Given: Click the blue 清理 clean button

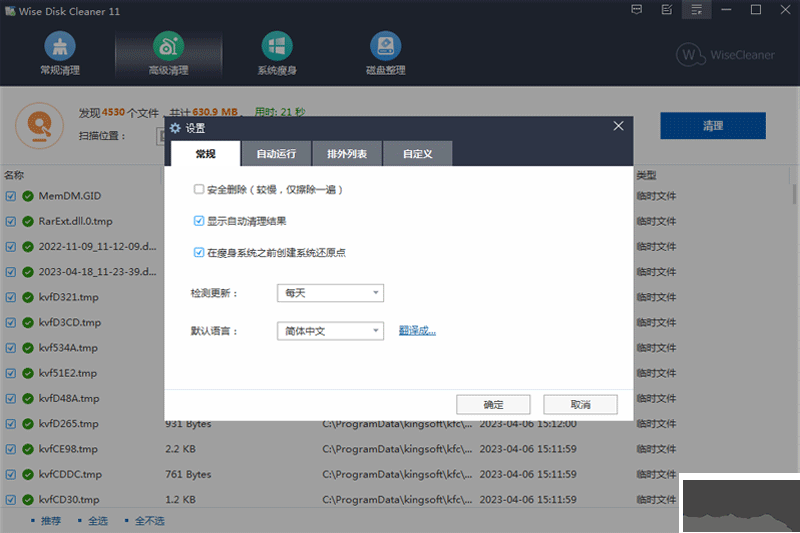Looking at the screenshot, I should [713, 125].
